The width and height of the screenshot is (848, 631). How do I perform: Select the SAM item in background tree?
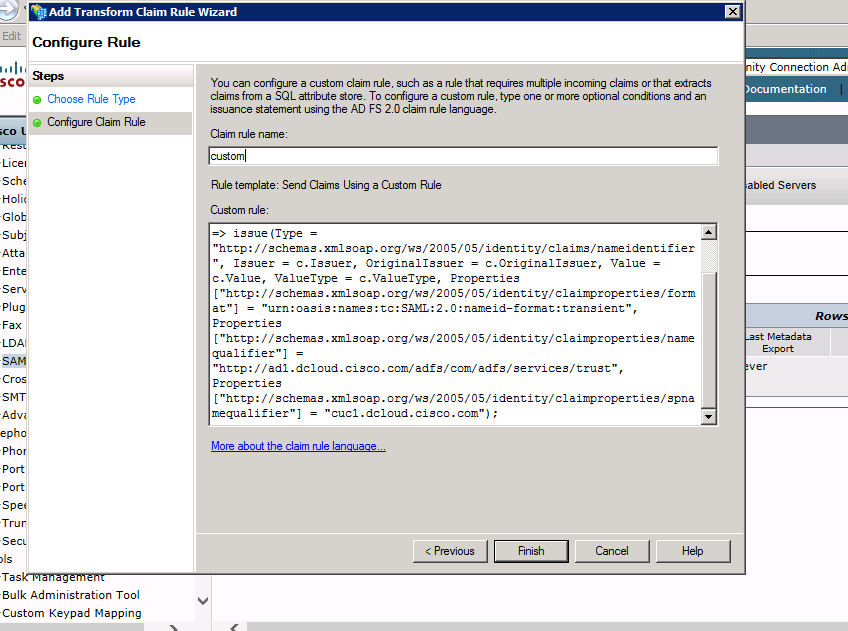(x=14, y=361)
